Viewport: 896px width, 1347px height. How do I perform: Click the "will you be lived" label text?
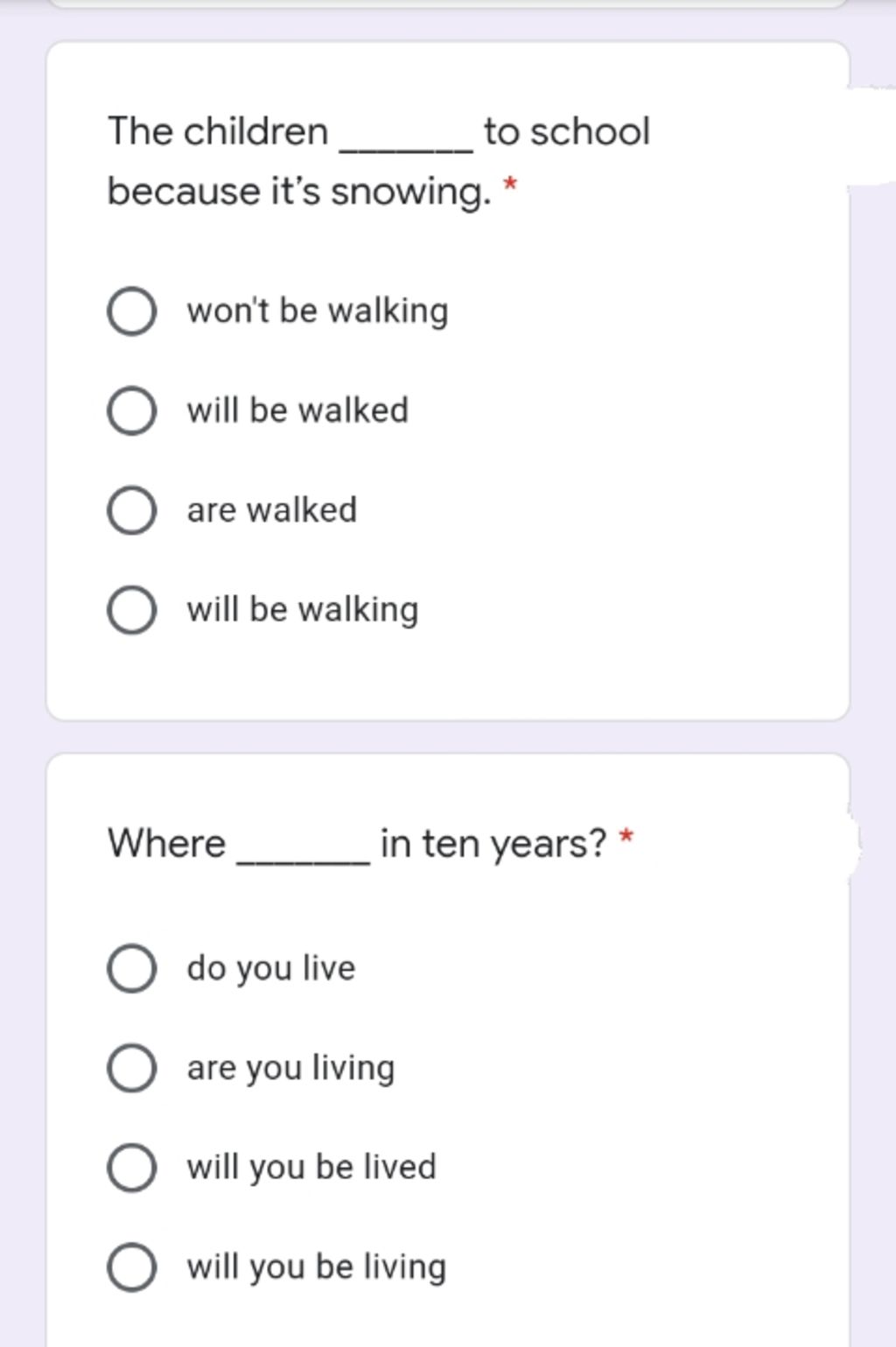coord(311,1168)
